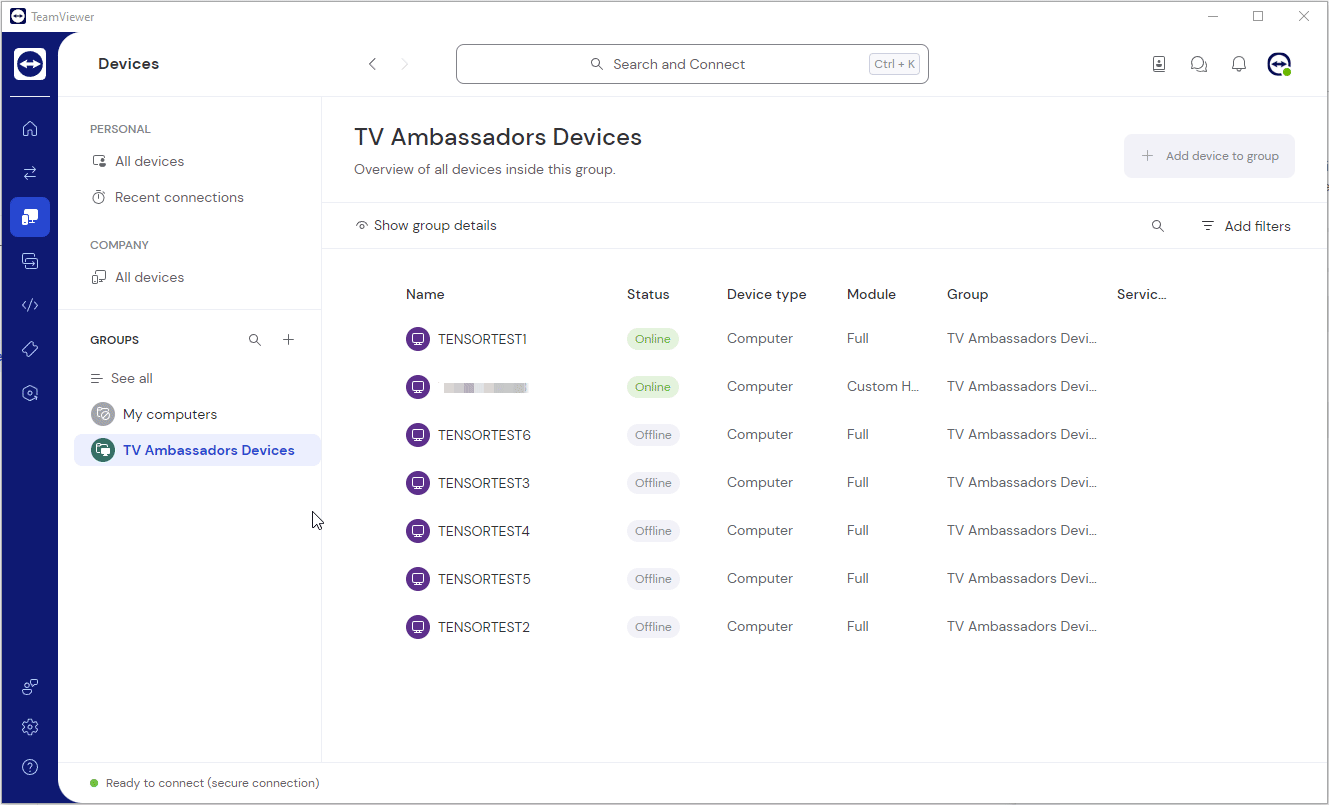Open the Help question mark icon
The image size is (1329, 805).
tap(30, 767)
